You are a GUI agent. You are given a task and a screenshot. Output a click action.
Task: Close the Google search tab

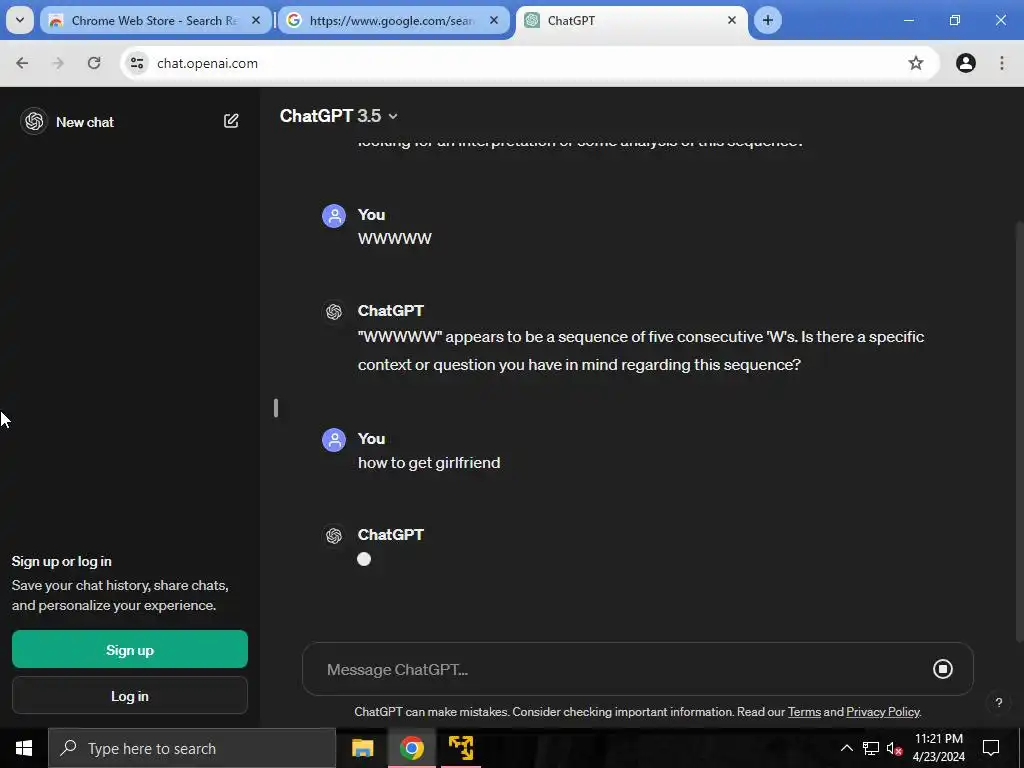[x=494, y=20]
